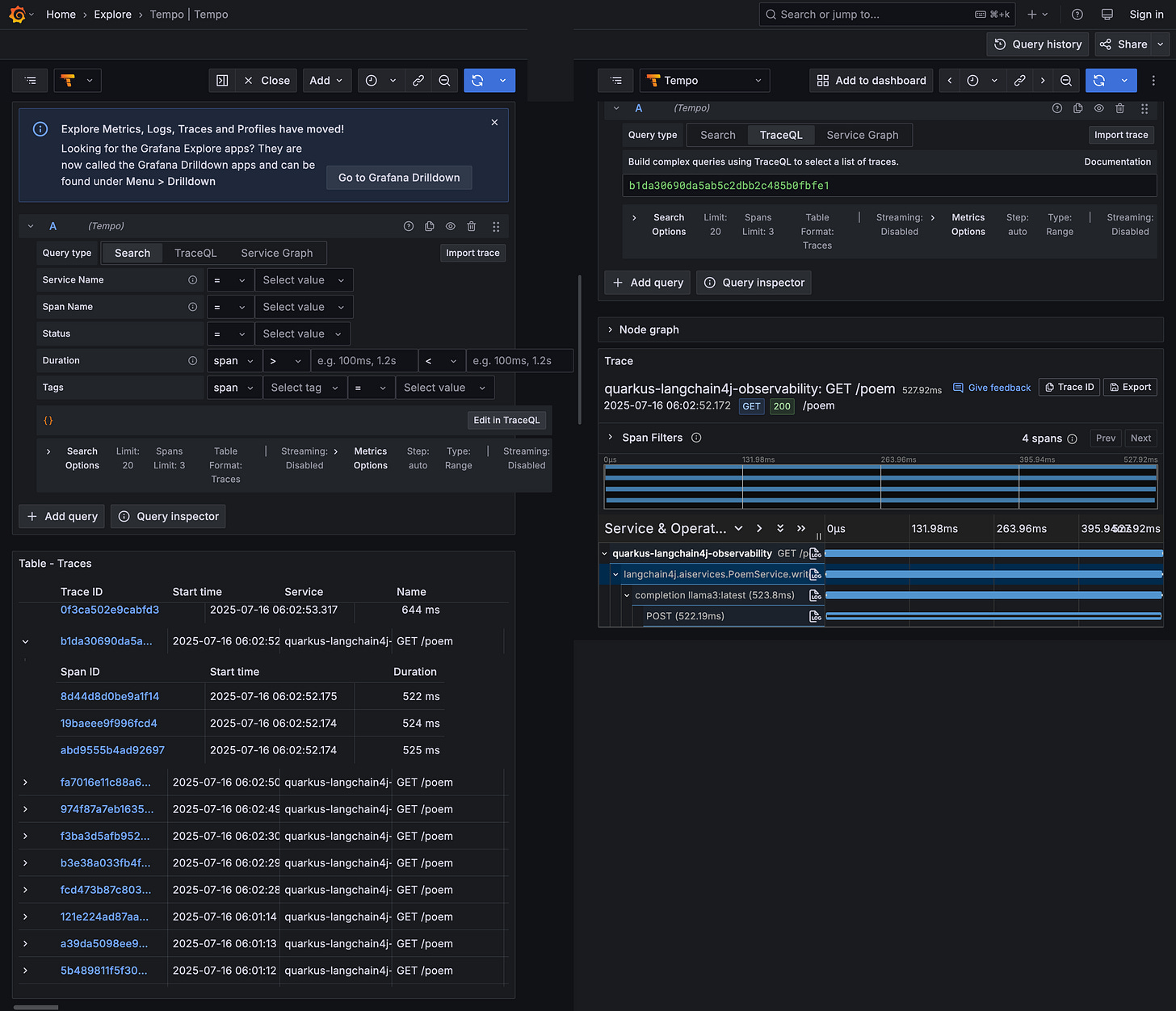Click the zoom out time range icon in left pane
This screenshot has height=1011, width=1176.
[444, 81]
